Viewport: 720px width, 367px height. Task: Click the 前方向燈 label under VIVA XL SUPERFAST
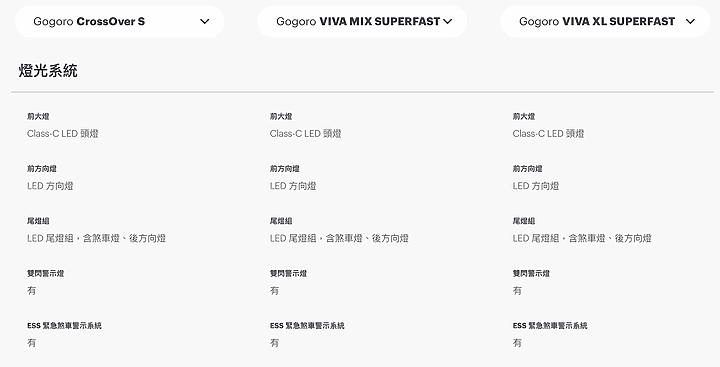coord(528,169)
